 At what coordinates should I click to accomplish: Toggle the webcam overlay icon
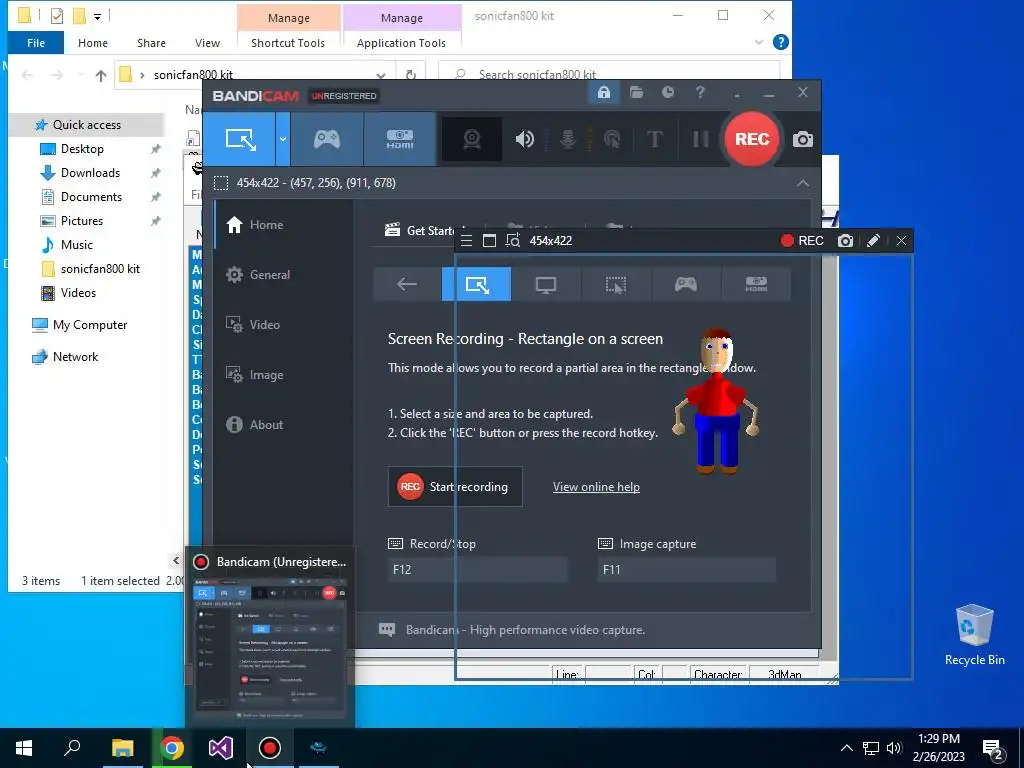472,139
